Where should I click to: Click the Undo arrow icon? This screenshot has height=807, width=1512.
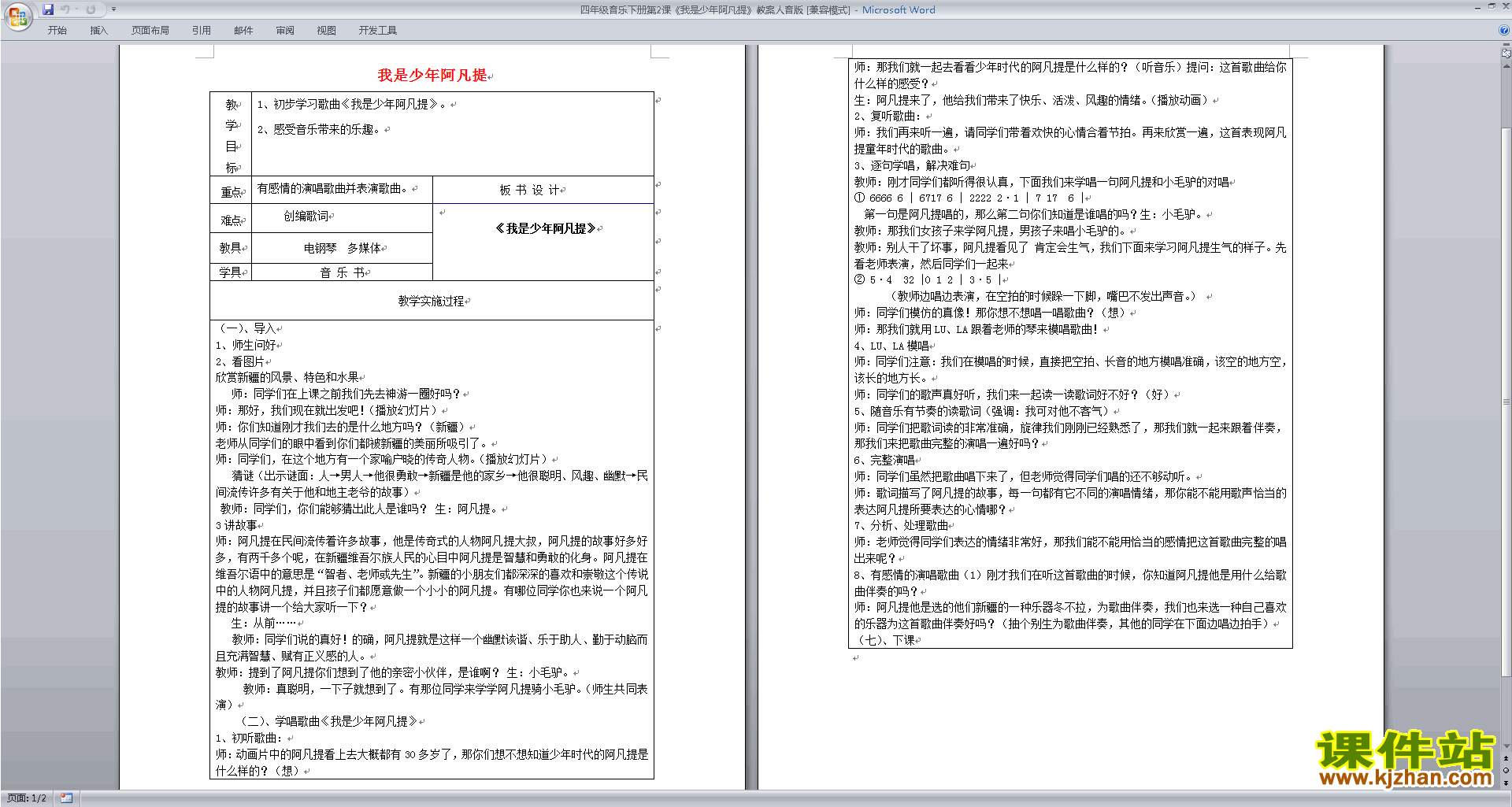[x=65, y=9]
